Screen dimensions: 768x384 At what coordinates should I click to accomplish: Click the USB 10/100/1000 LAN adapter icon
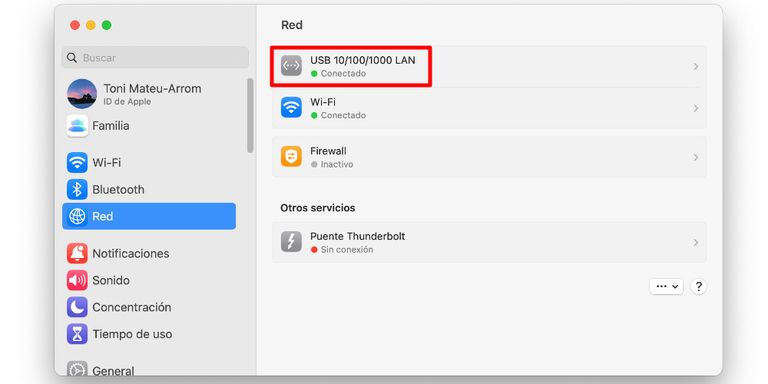point(291,66)
